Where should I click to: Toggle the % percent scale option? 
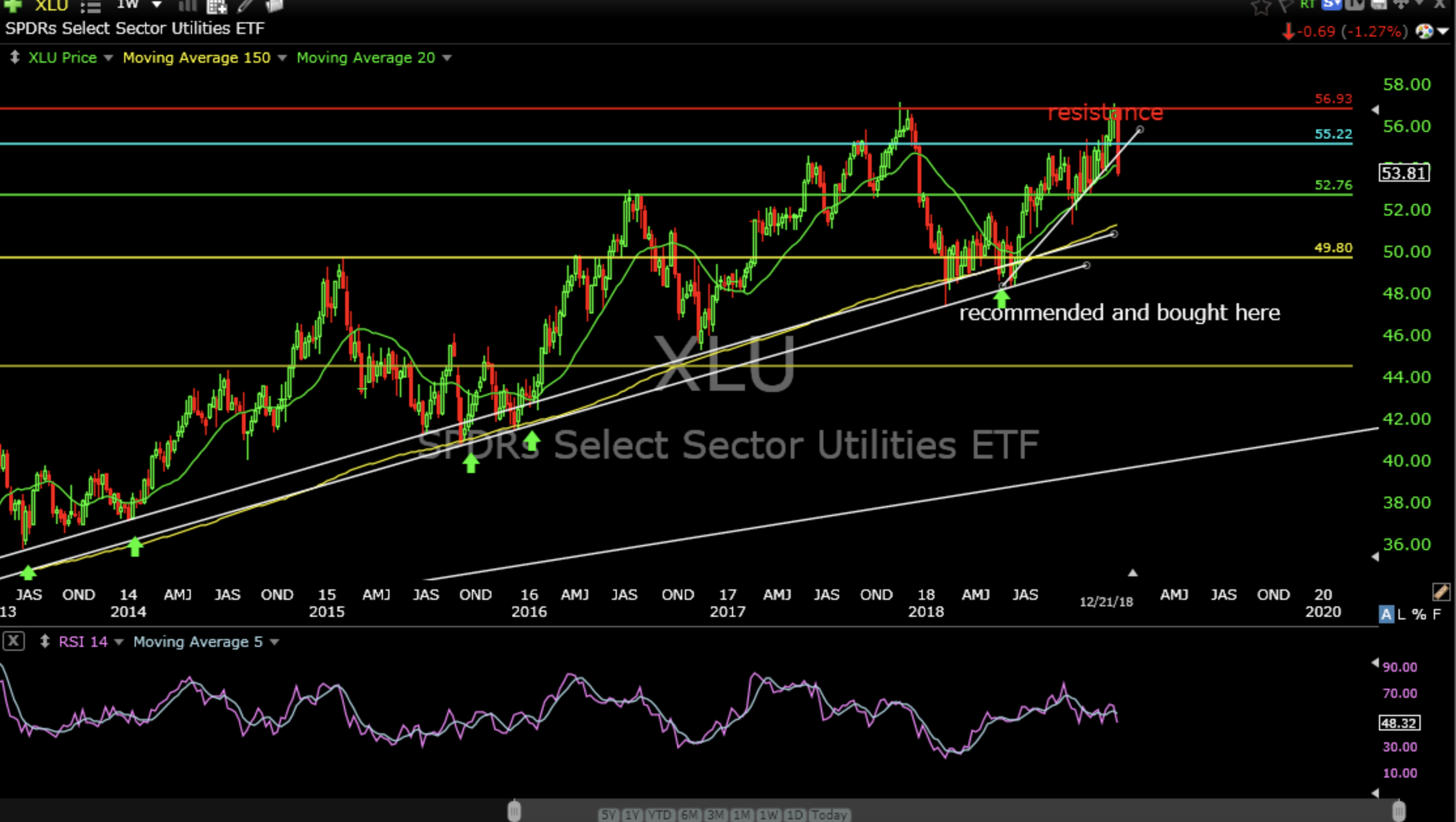point(1419,614)
